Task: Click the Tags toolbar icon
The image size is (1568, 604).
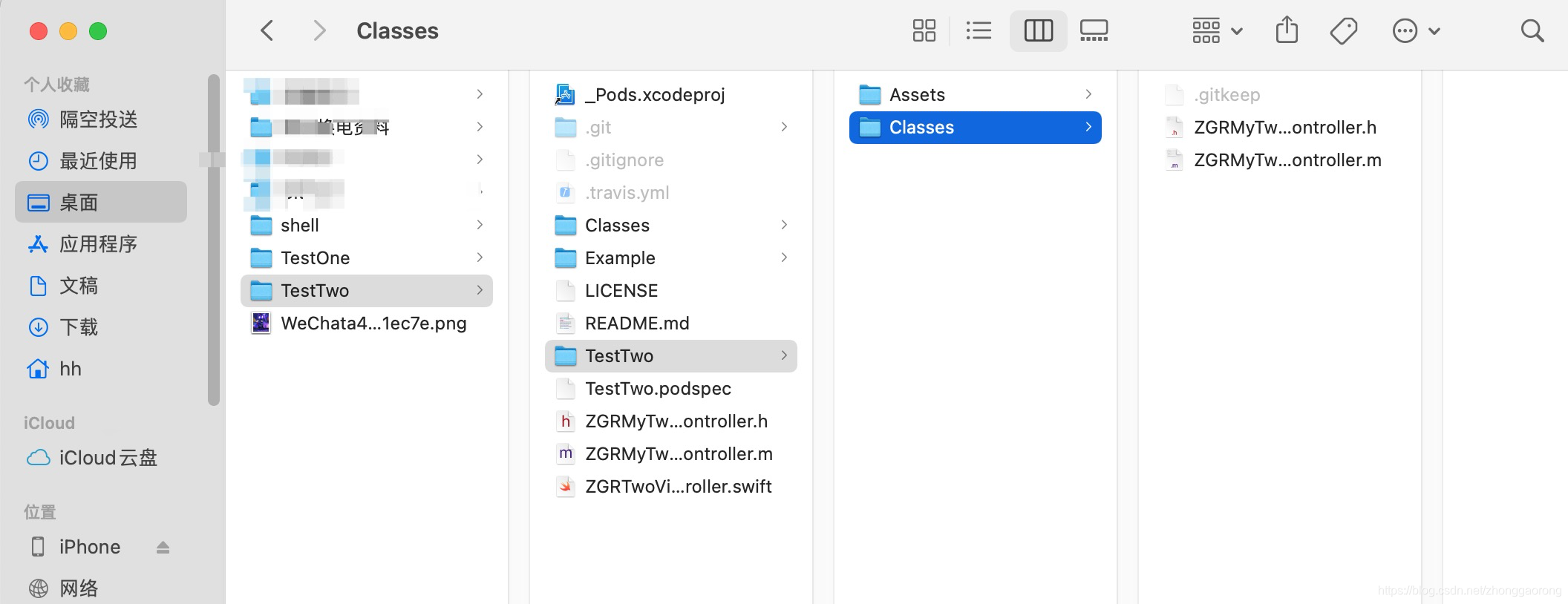Action: 1344,31
